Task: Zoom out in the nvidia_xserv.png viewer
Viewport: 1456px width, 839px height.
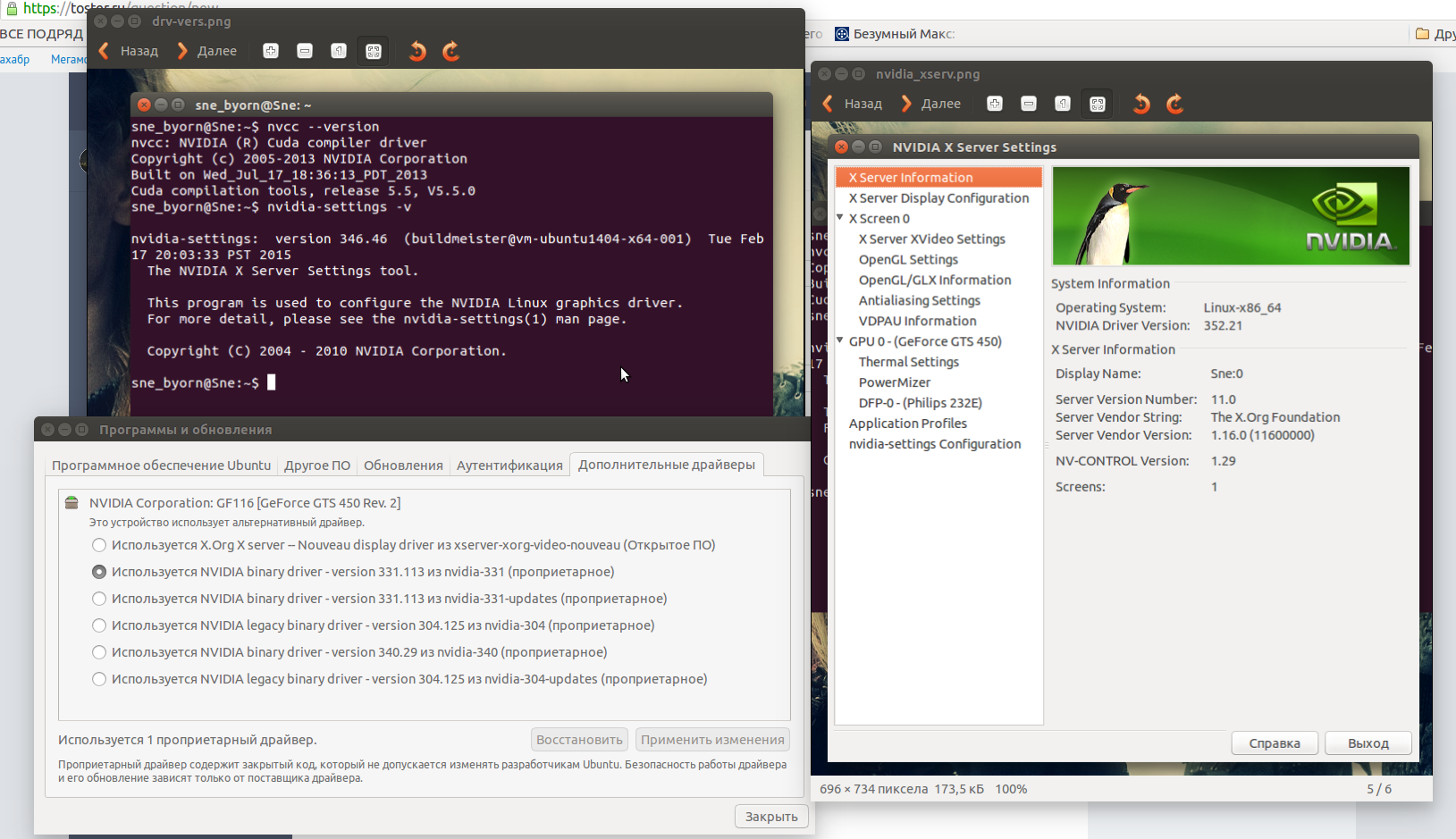Action: click(1029, 104)
